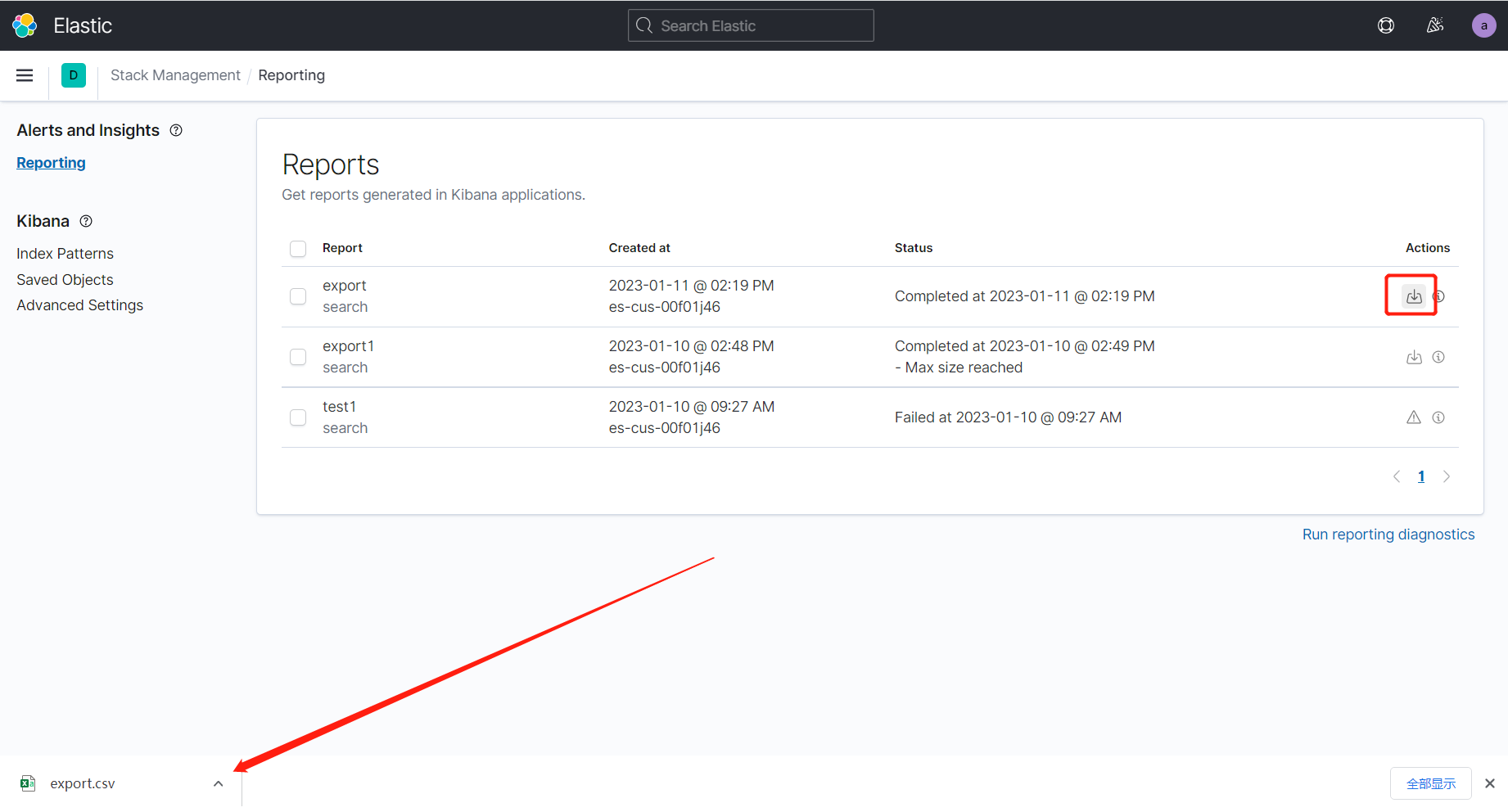Click help icon next to Kibana heading
1508x812 pixels.
pyautogui.click(x=86, y=221)
